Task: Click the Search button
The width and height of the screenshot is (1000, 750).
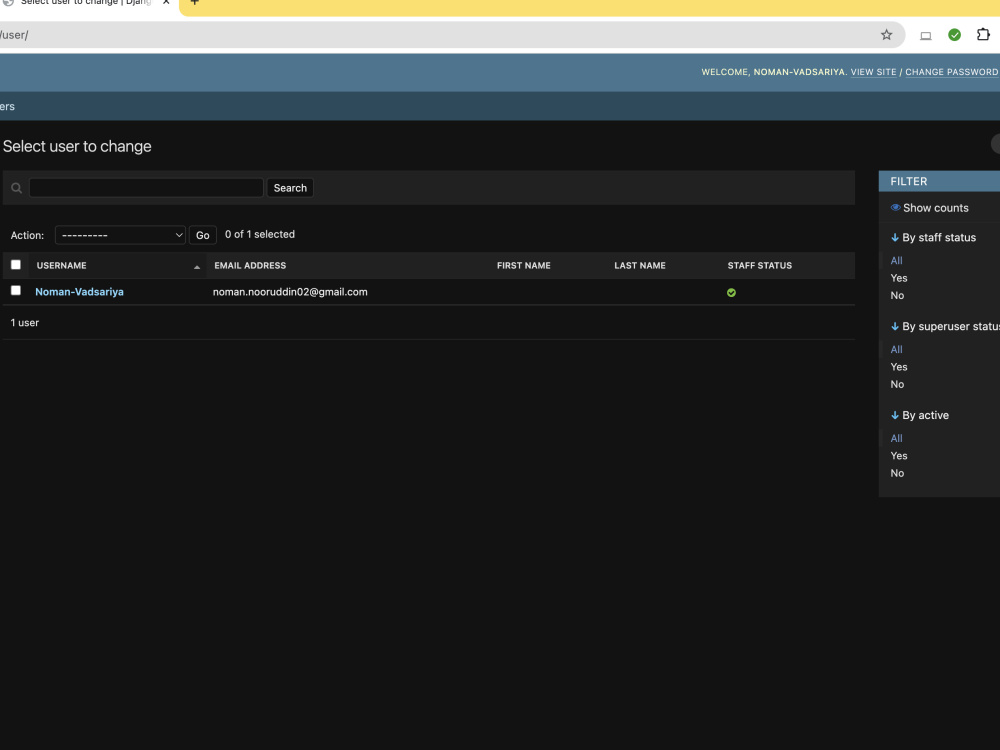Action: pos(290,188)
